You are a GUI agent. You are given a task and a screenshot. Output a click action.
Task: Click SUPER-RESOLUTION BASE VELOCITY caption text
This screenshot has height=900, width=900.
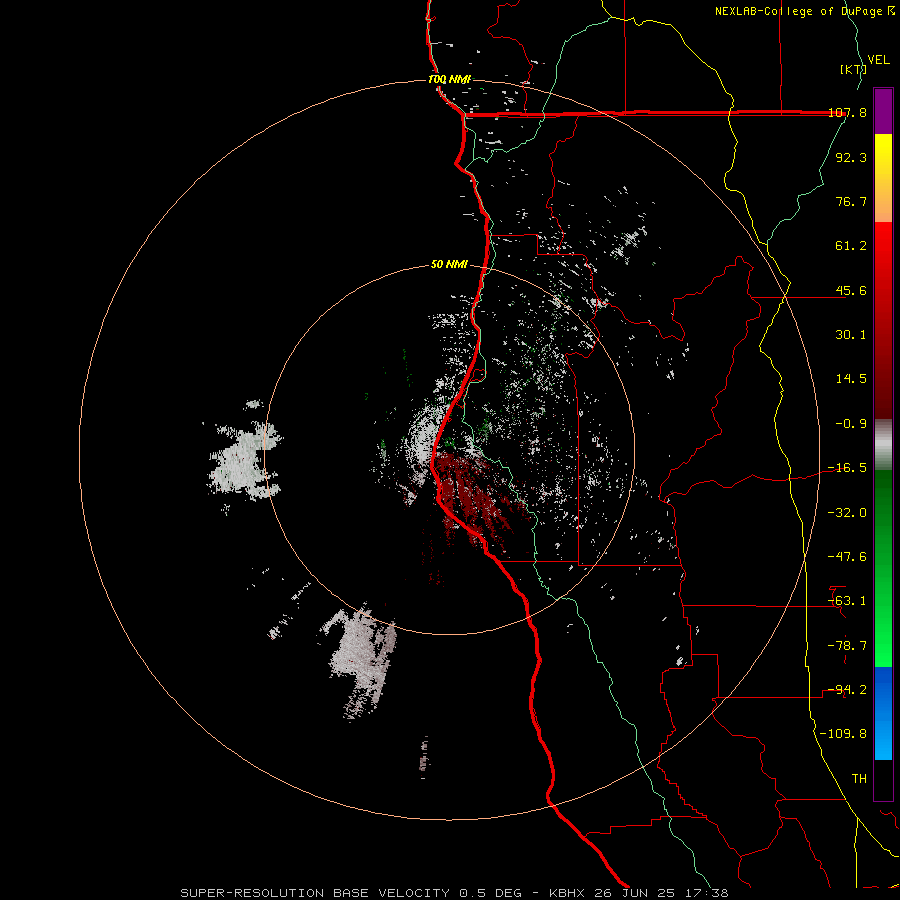[x=315, y=893]
